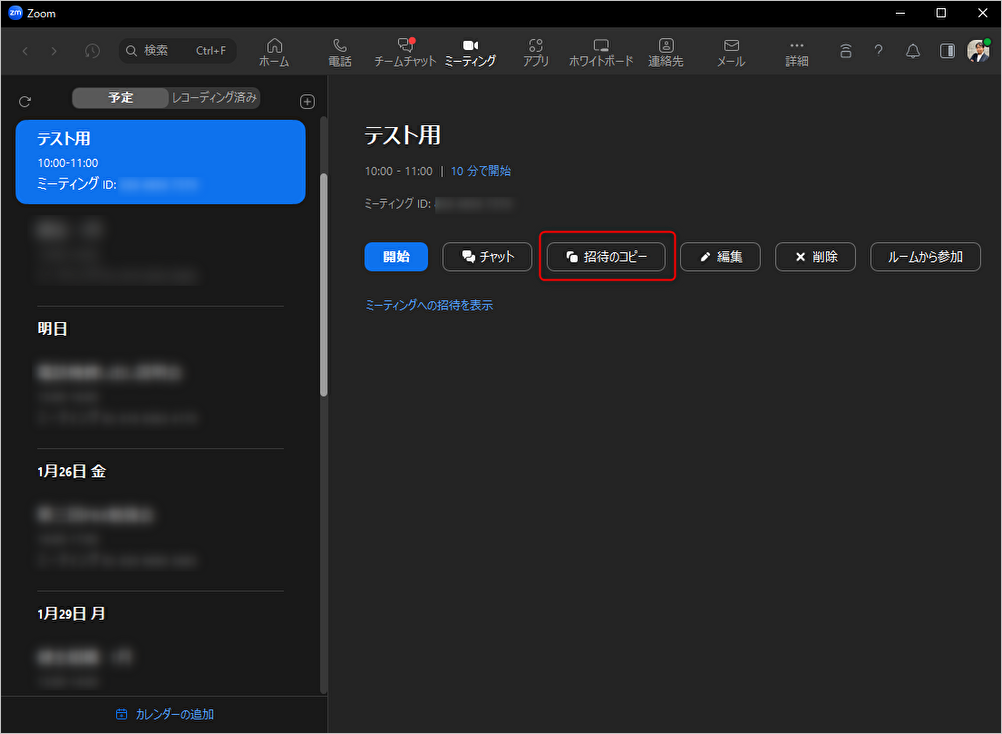Click カレンダーの追加 link
Viewport: 1002px width, 734px height.
coord(165,714)
